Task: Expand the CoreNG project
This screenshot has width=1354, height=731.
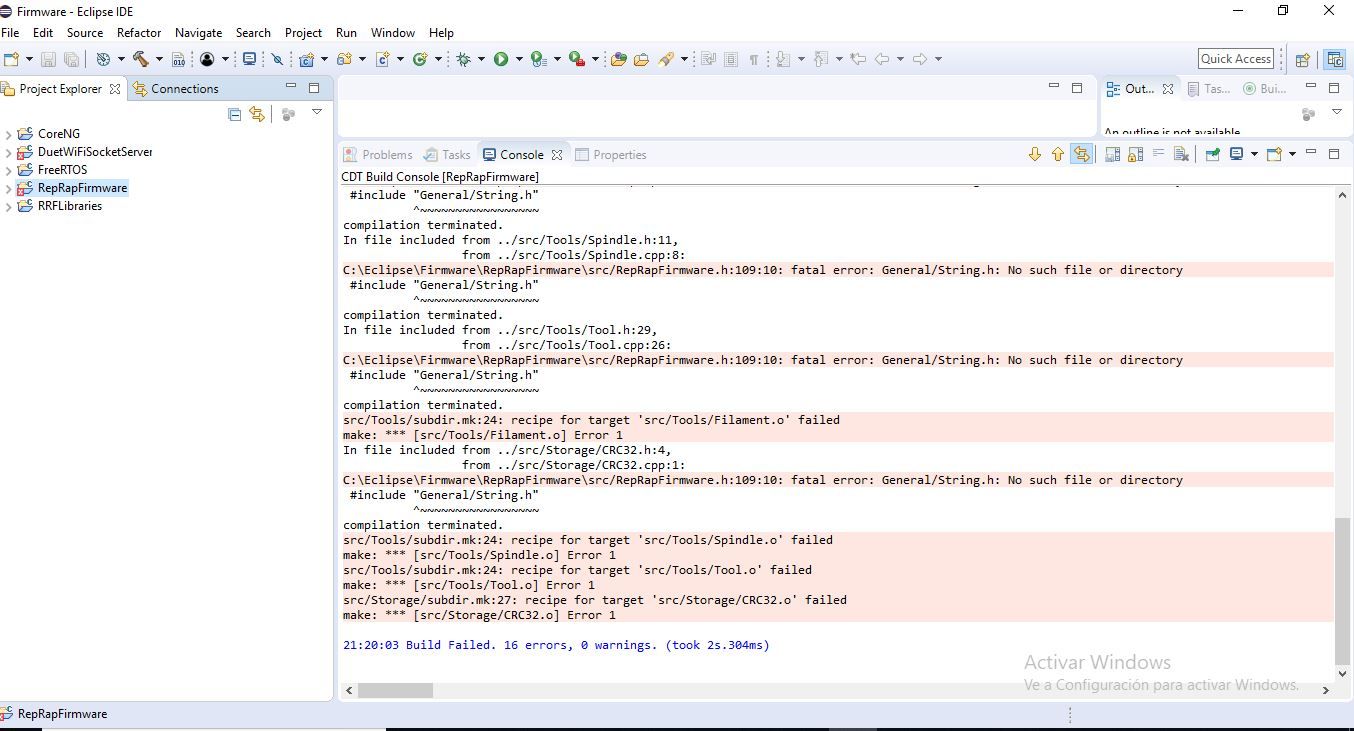Action: pos(9,134)
